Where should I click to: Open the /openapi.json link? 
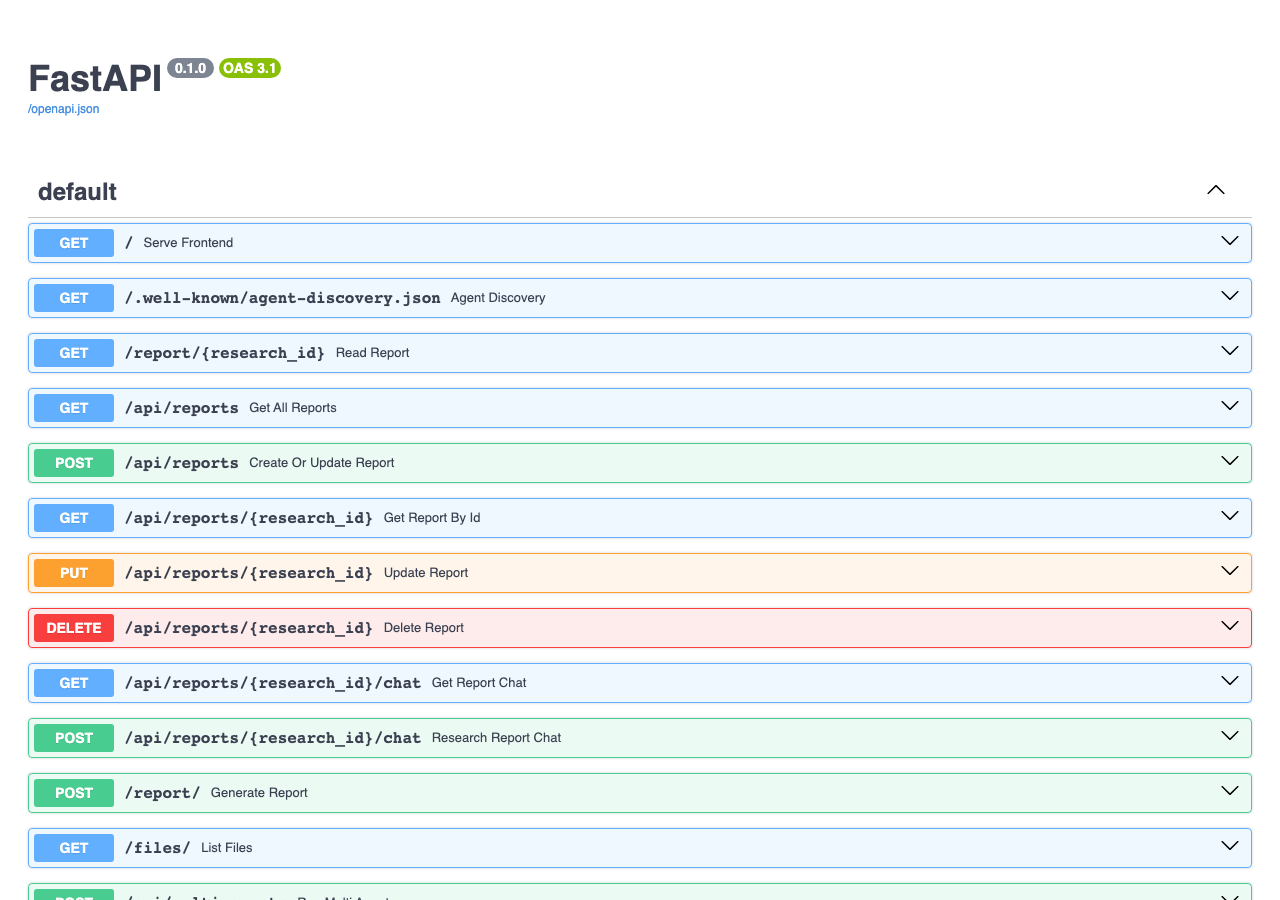click(63, 109)
